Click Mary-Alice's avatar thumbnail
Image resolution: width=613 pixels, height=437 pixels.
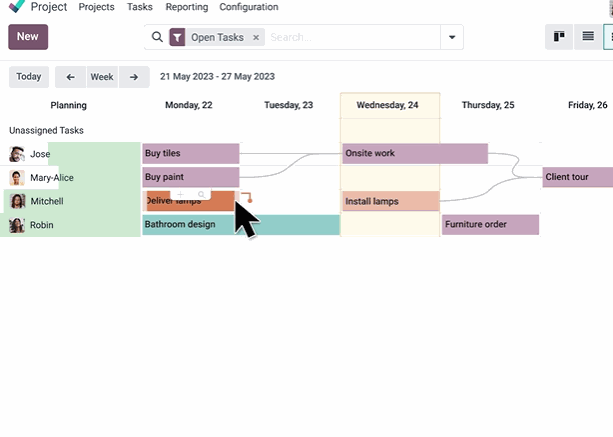point(17,178)
